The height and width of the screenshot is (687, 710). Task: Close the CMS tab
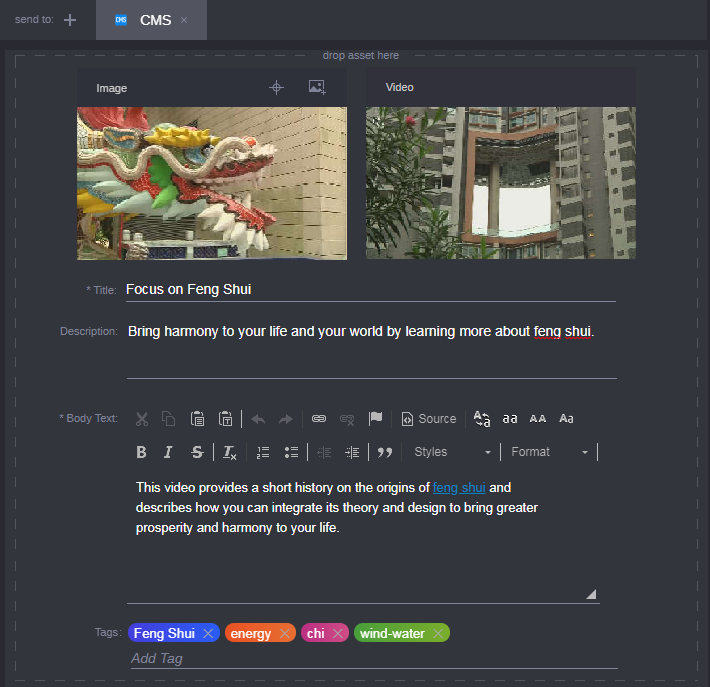coord(184,20)
